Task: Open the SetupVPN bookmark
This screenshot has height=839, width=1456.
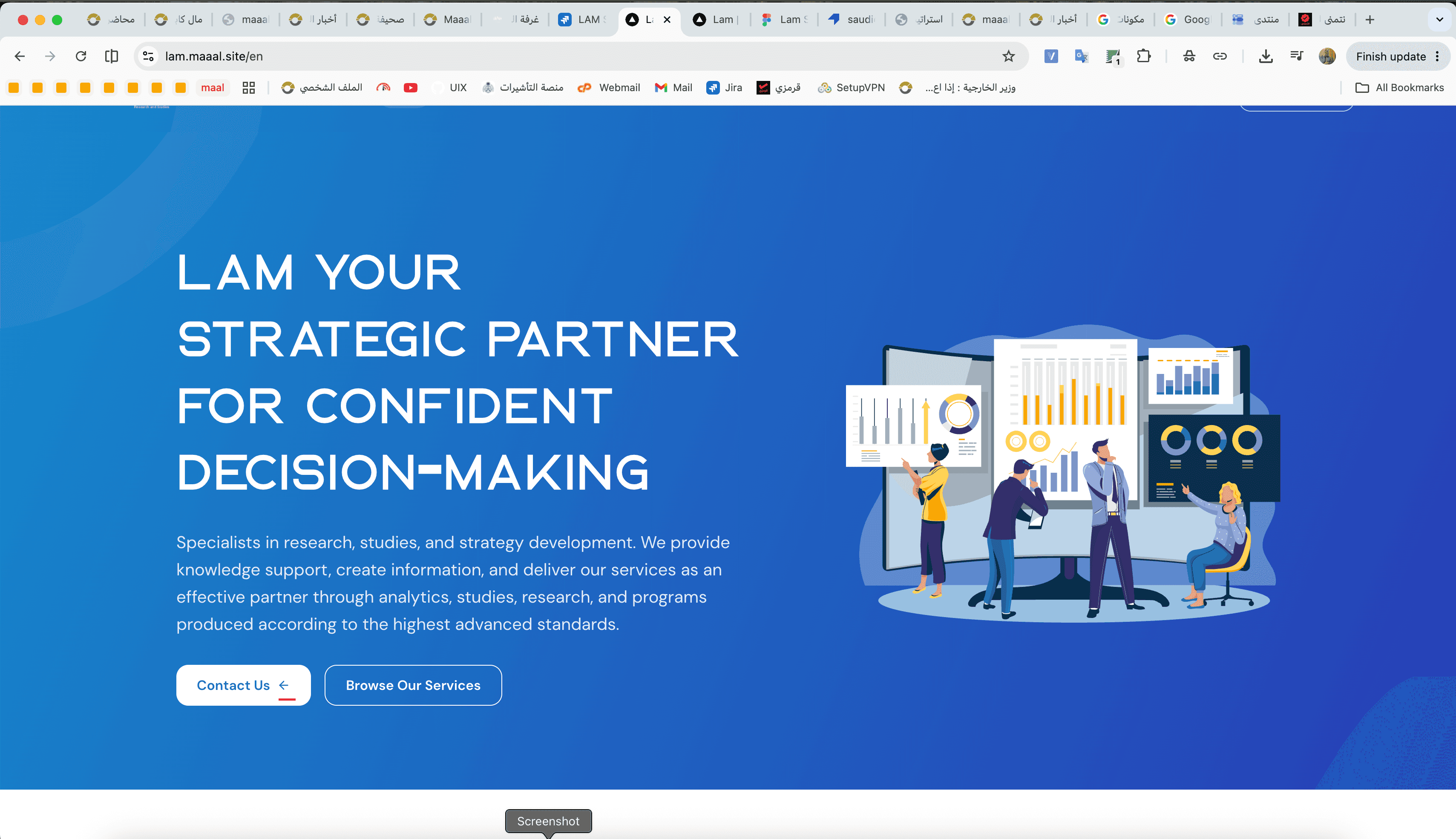Action: pyautogui.click(x=851, y=88)
